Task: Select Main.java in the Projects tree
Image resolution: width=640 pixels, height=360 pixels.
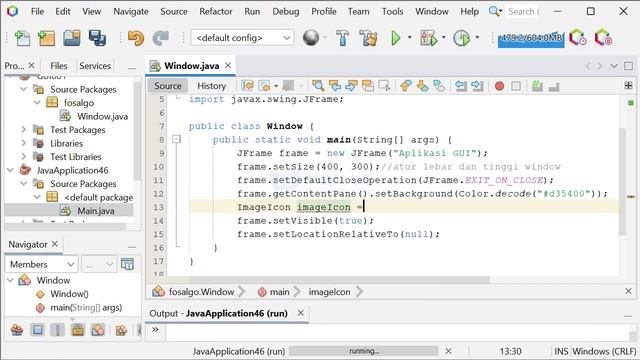Action: (x=96, y=211)
